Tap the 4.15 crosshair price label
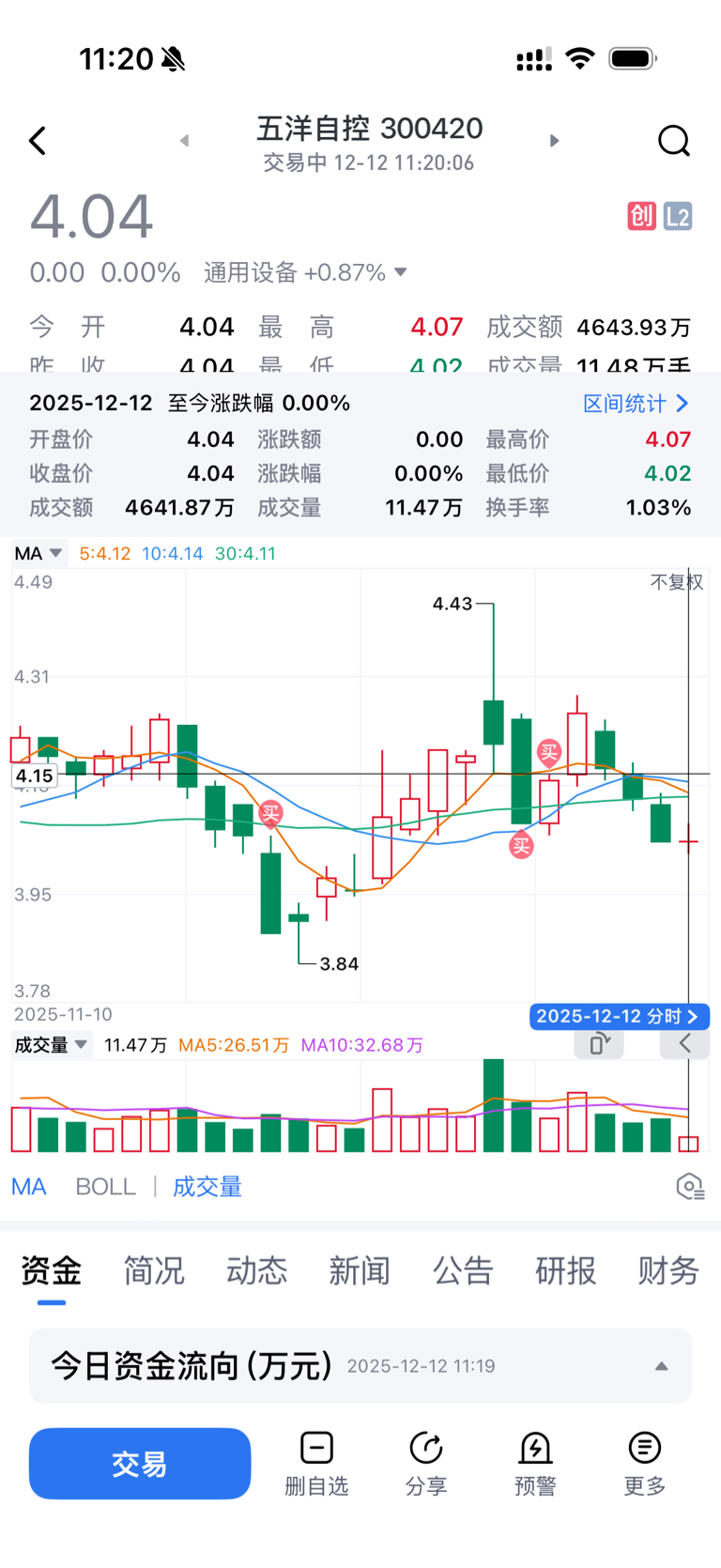This screenshot has width=721, height=1568. tap(35, 776)
